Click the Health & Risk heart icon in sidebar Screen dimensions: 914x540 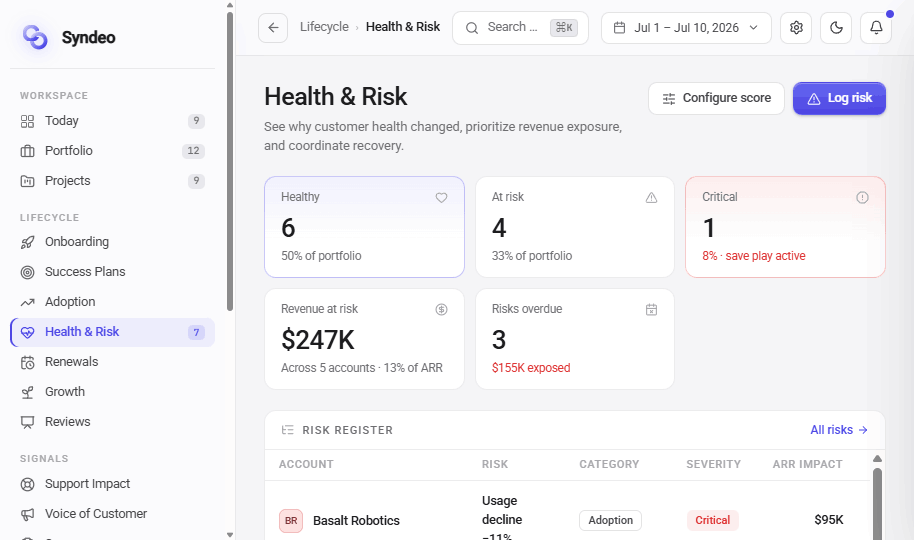tap(27, 332)
